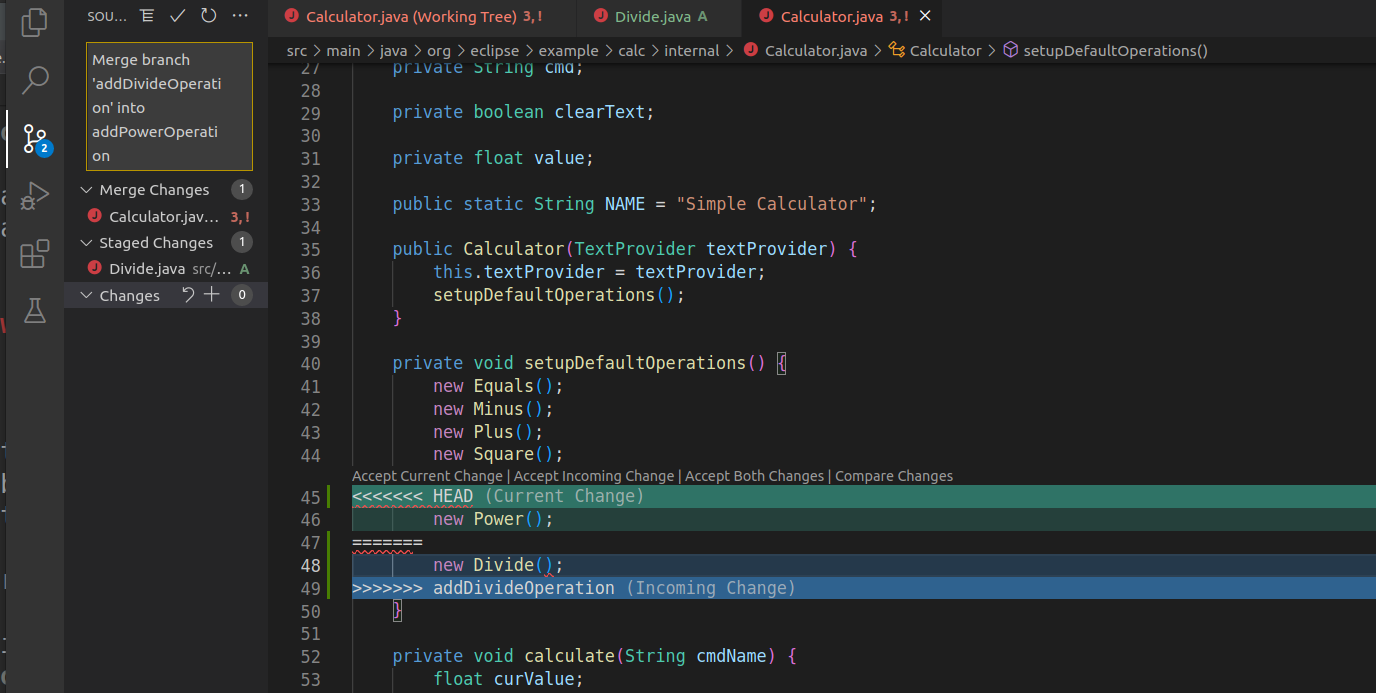The image size is (1376, 693).
Task: Switch to the Divide.java tab
Action: (x=655, y=17)
